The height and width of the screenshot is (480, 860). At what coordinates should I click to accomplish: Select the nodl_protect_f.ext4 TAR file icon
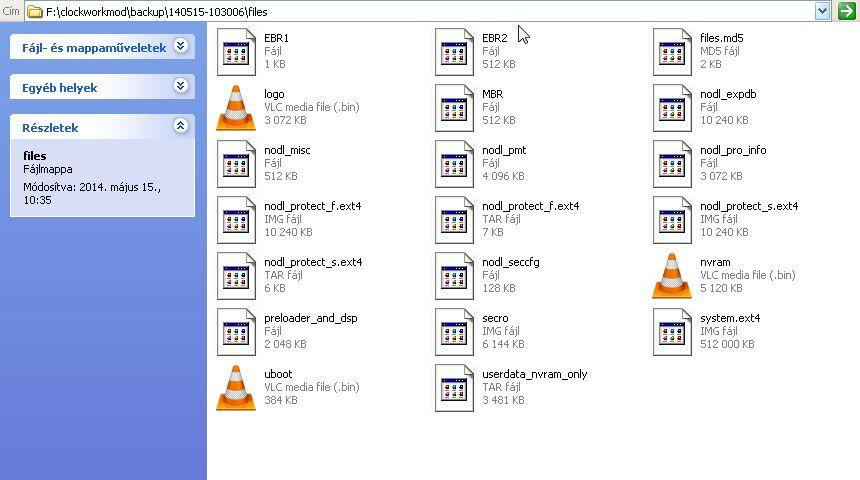tap(454, 220)
